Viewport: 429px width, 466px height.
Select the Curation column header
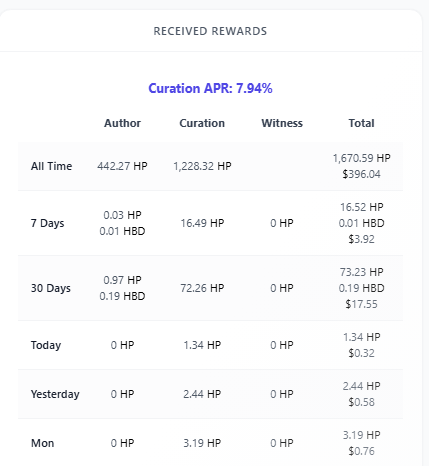(202, 123)
